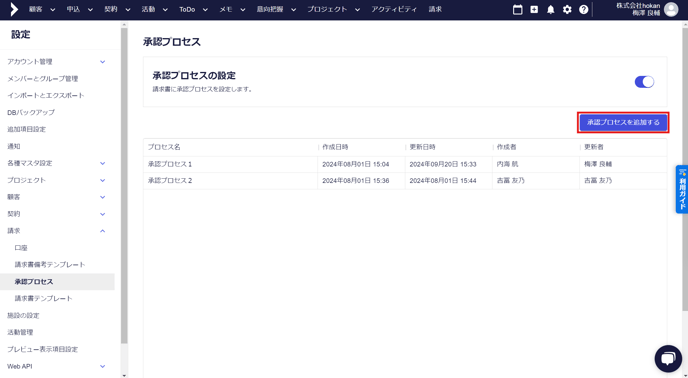This screenshot has width=688, height=378.
Task: Open the calendar icon in header
Action: click(x=518, y=9)
